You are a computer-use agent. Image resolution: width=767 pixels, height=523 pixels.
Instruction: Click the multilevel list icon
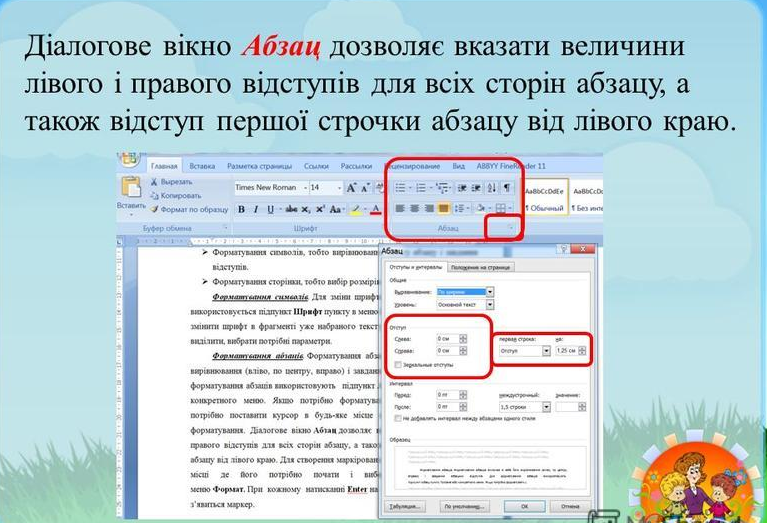tap(442, 188)
